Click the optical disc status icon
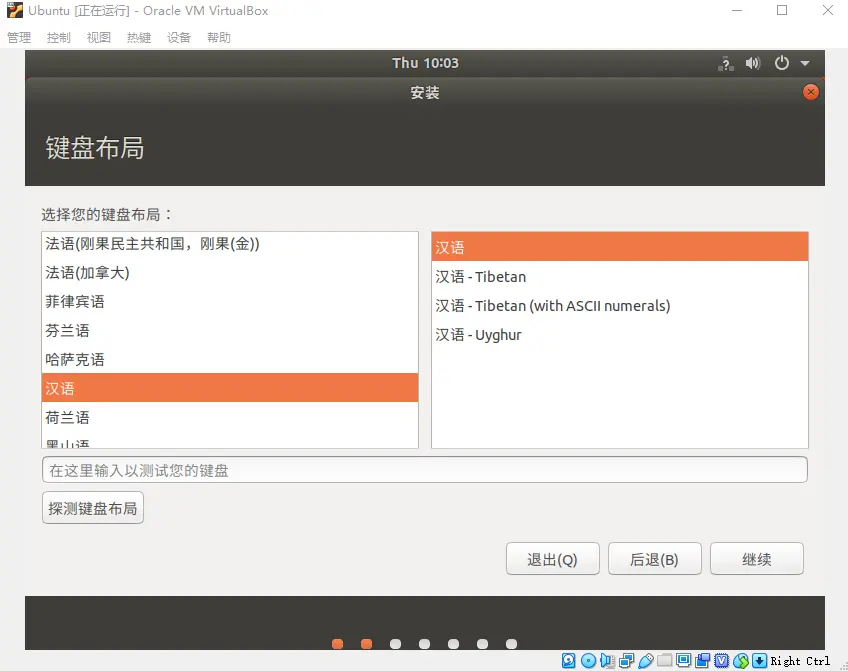The image size is (848, 671). [588, 660]
